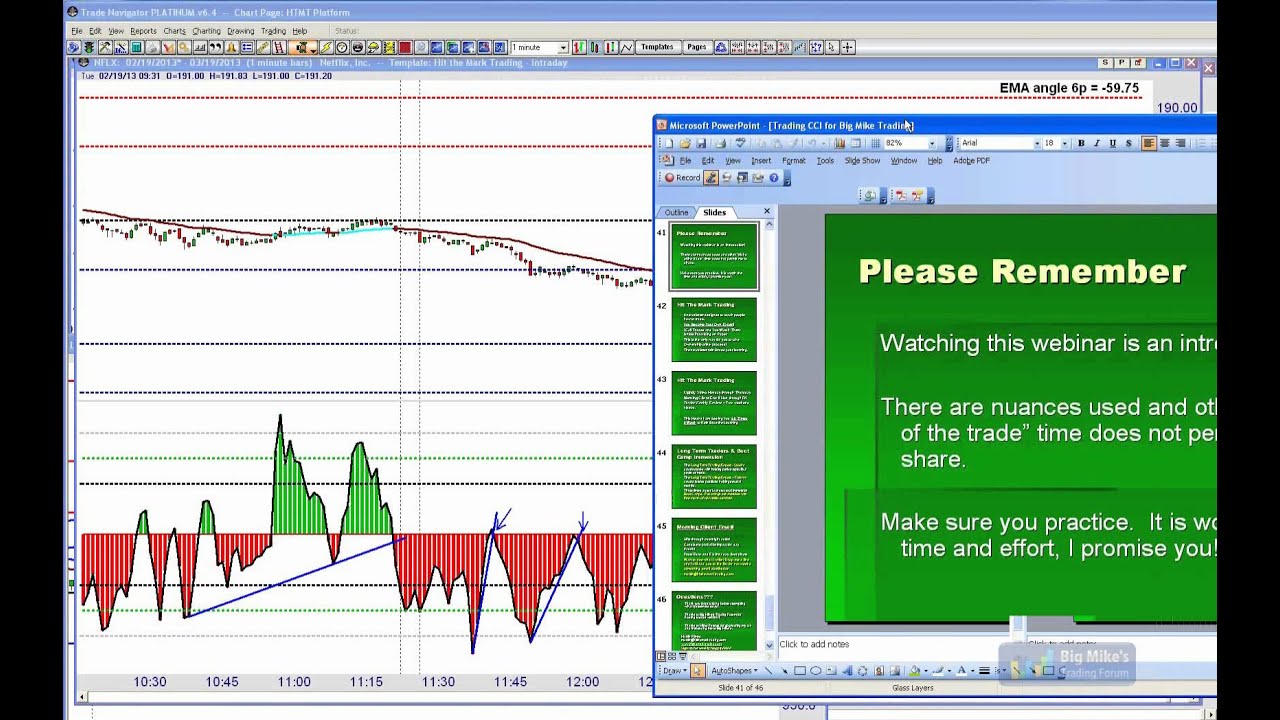Open the Adobe PDF menu
1280x720 pixels.
(971, 160)
